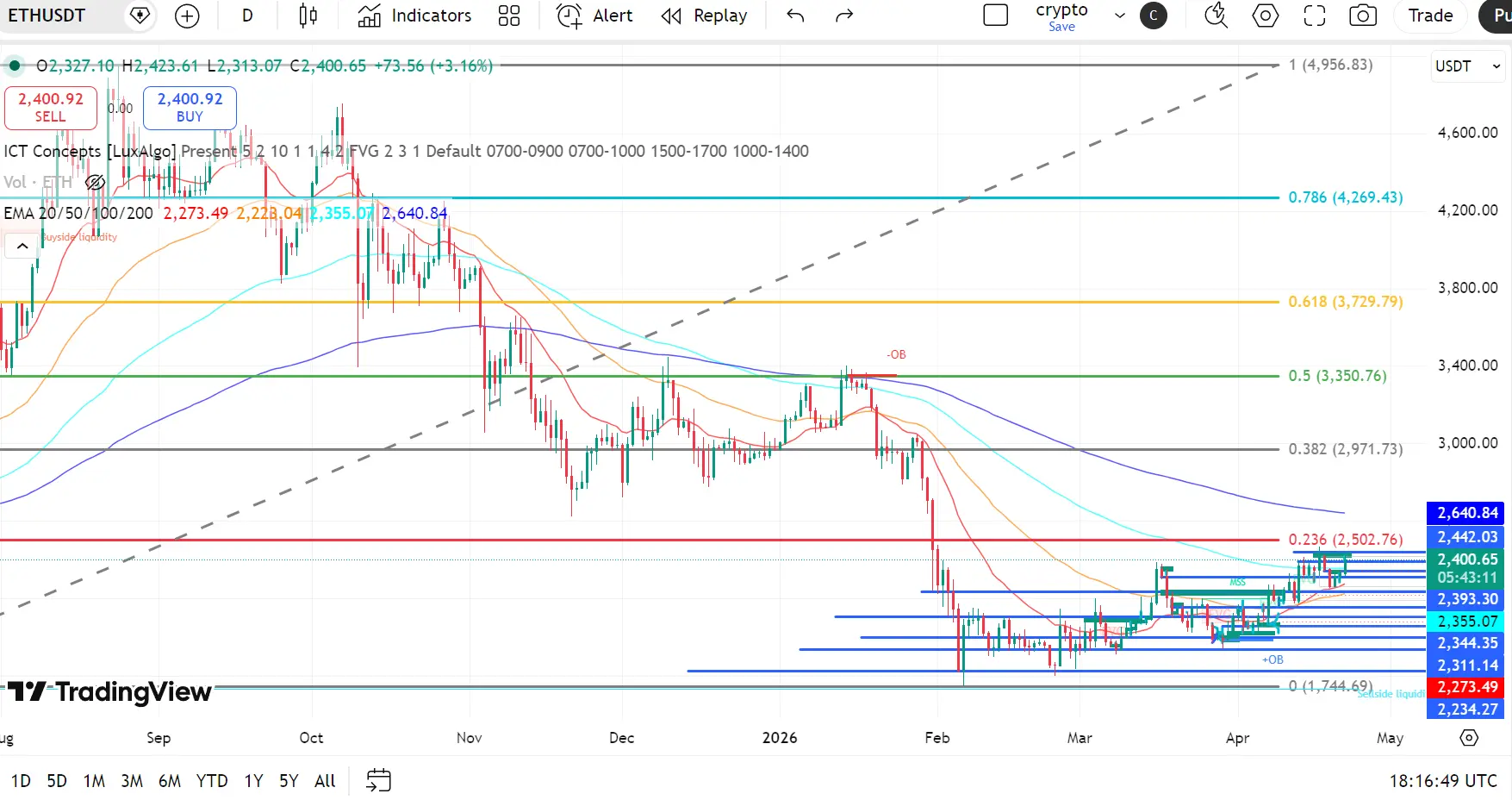
Task: Open the ETHUSDT symbol search
Action: [47, 16]
